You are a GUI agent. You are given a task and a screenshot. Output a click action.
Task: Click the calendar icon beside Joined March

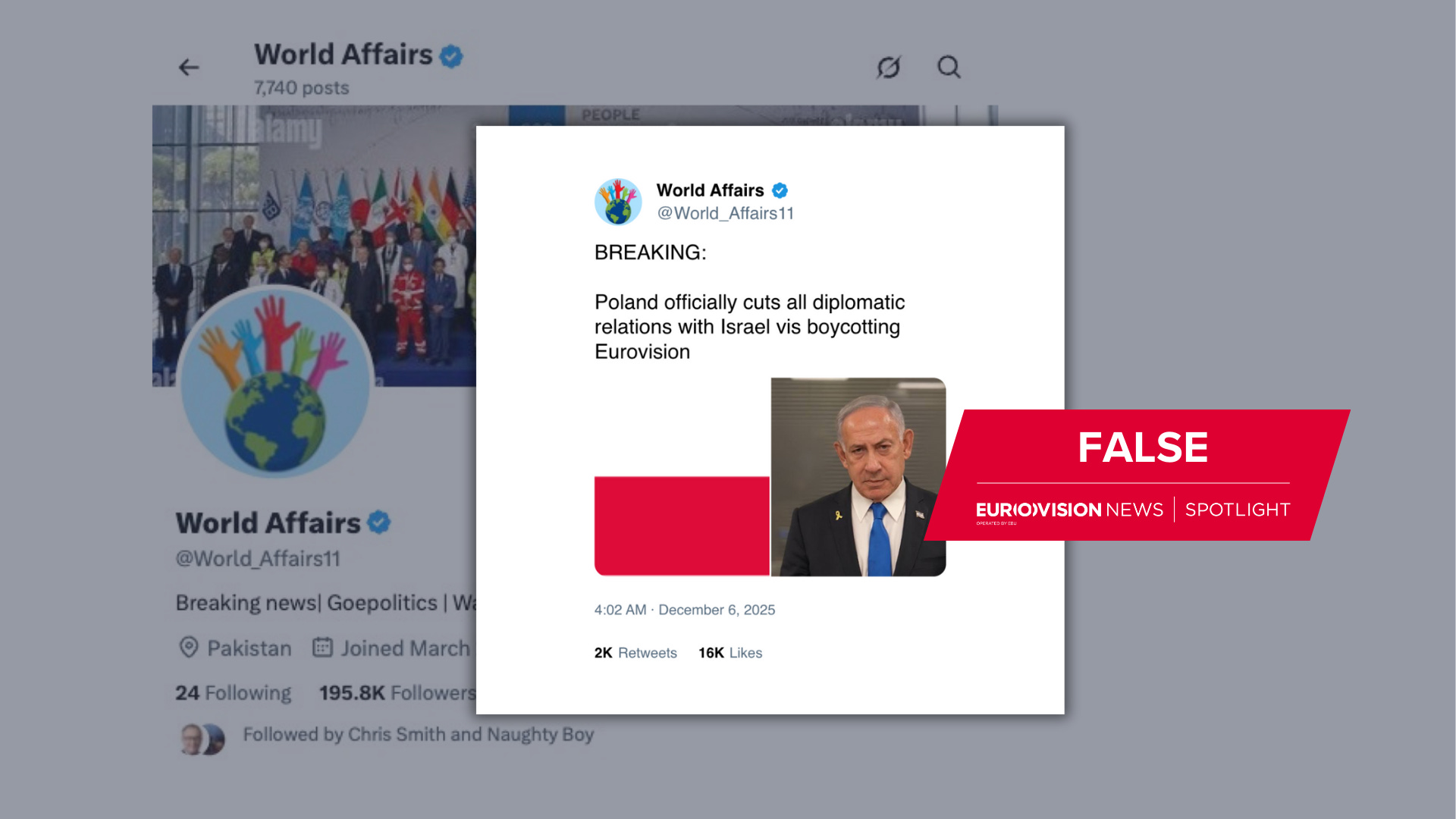coord(323,648)
